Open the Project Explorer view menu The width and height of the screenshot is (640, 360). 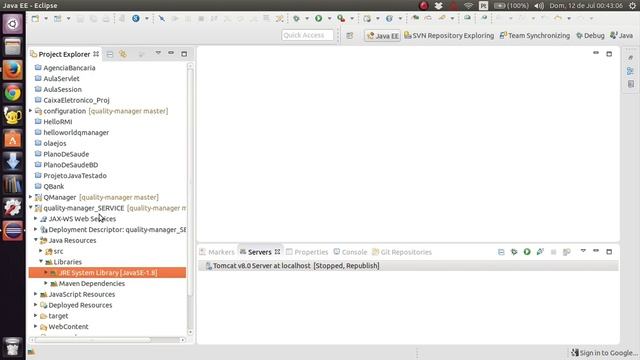click(158, 53)
